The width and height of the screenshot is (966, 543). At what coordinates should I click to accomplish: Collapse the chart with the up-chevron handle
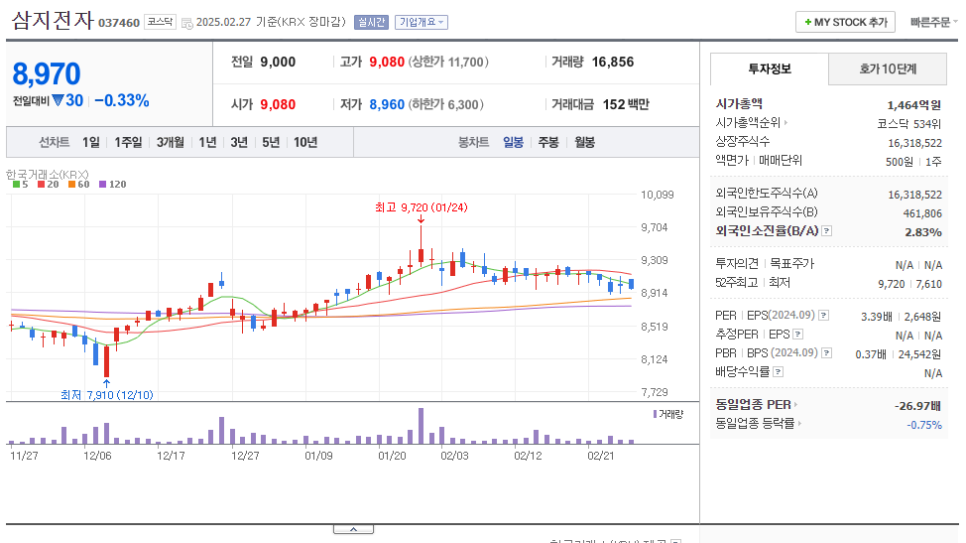[x=354, y=529]
